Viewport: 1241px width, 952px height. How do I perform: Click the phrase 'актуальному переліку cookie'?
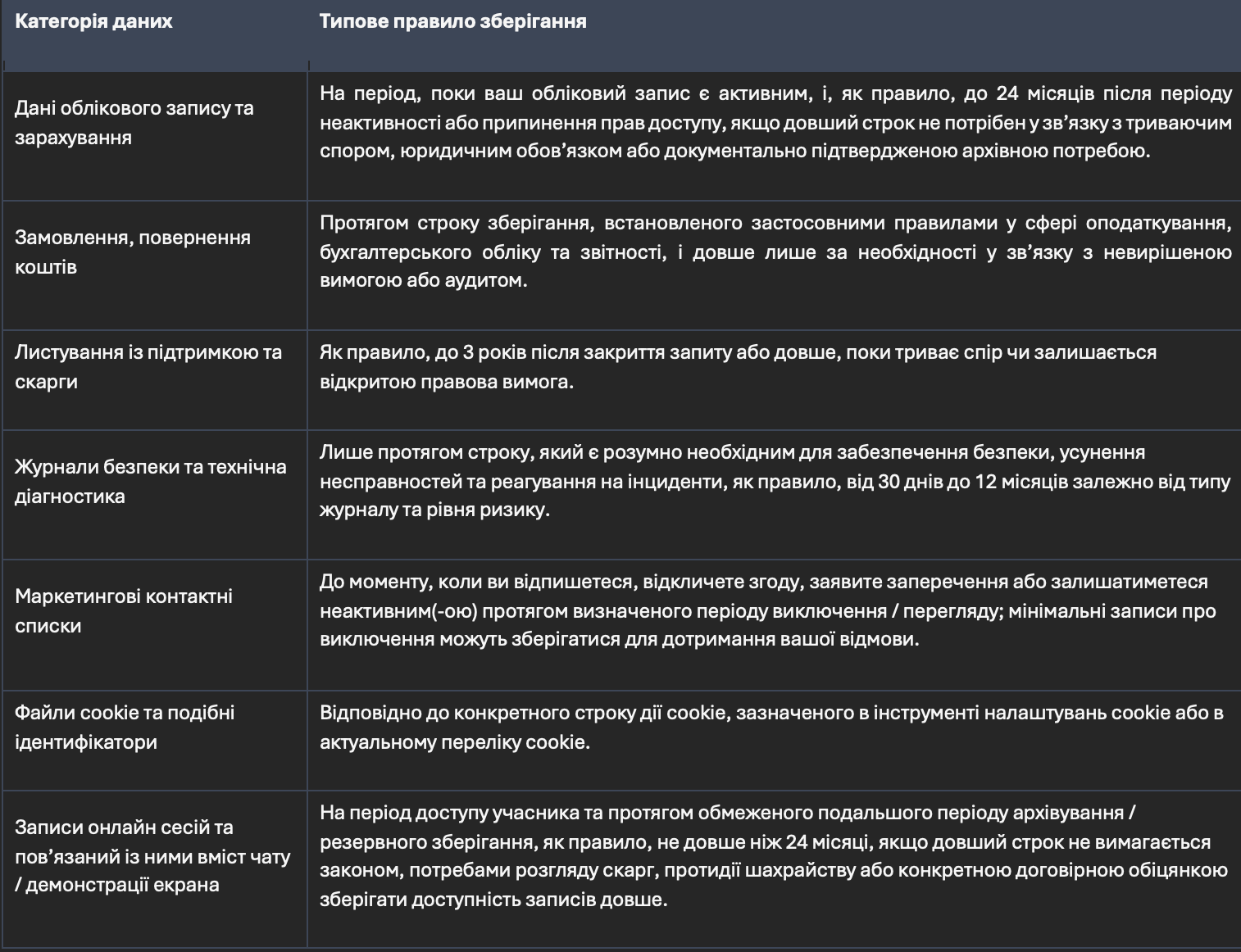454,742
